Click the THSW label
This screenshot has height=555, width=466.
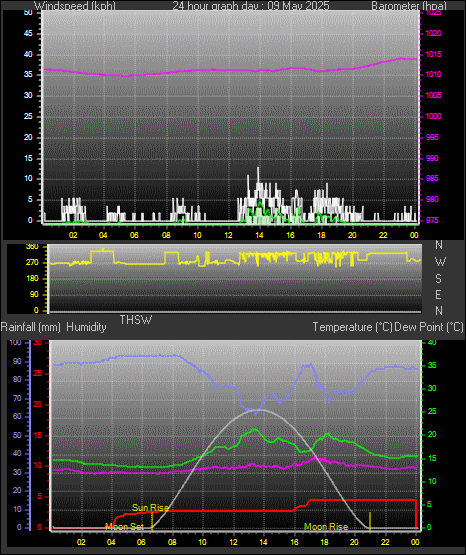[136, 320]
